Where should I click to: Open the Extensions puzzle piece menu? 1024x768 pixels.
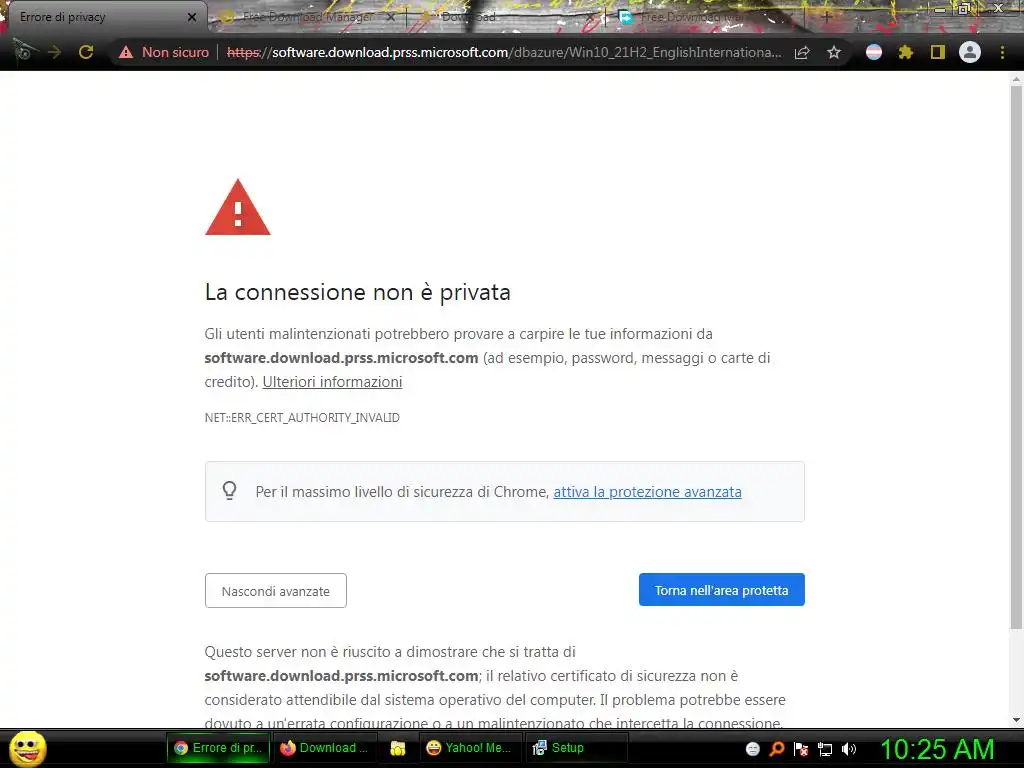905,52
